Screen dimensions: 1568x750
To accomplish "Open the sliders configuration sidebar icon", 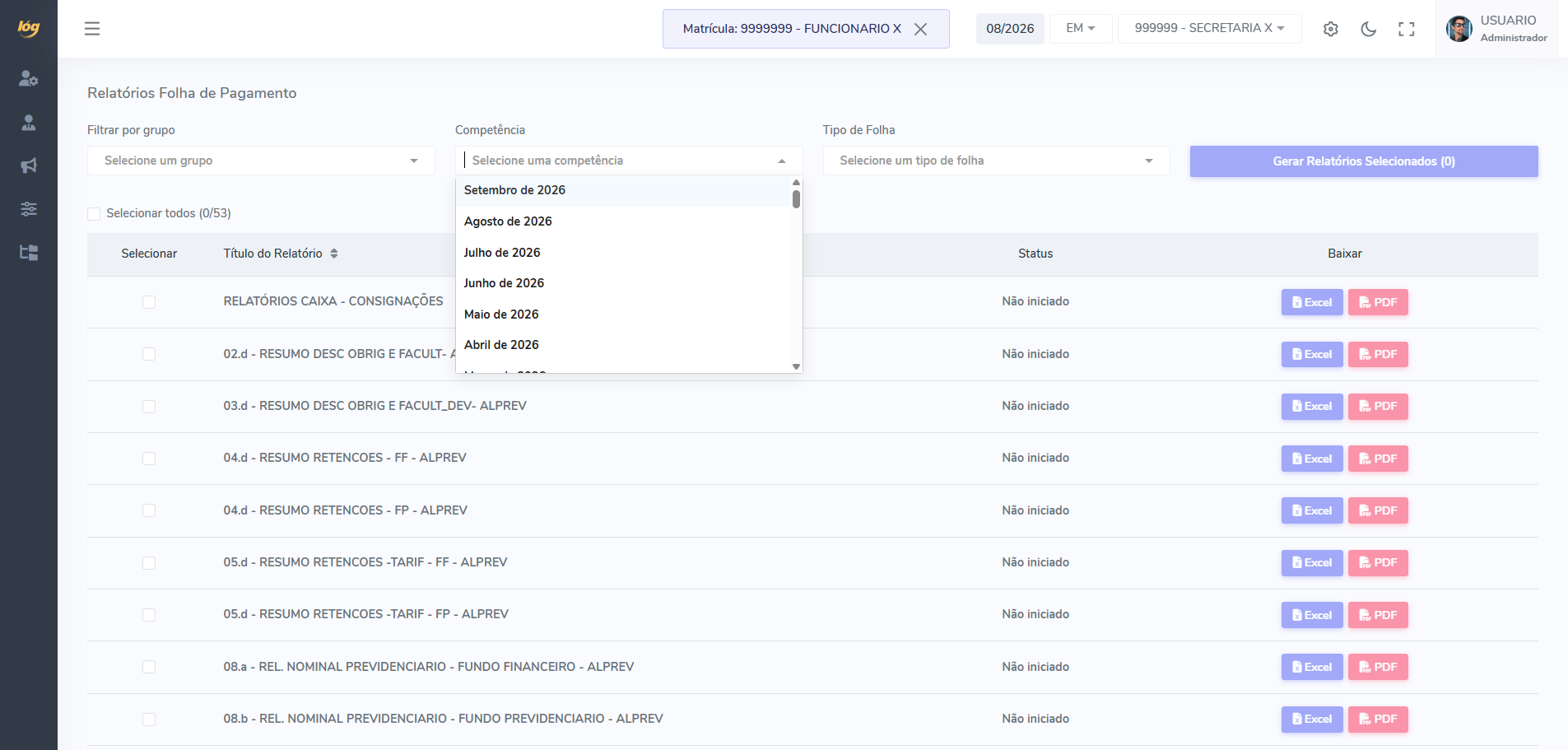I will (x=29, y=209).
